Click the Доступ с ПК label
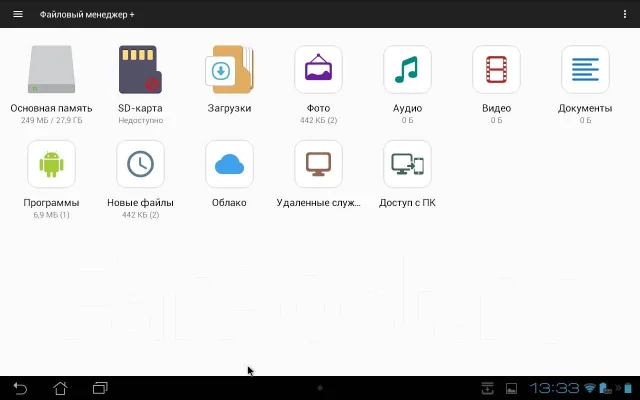Viewport: 640px width, 400px height. [407, 203]
